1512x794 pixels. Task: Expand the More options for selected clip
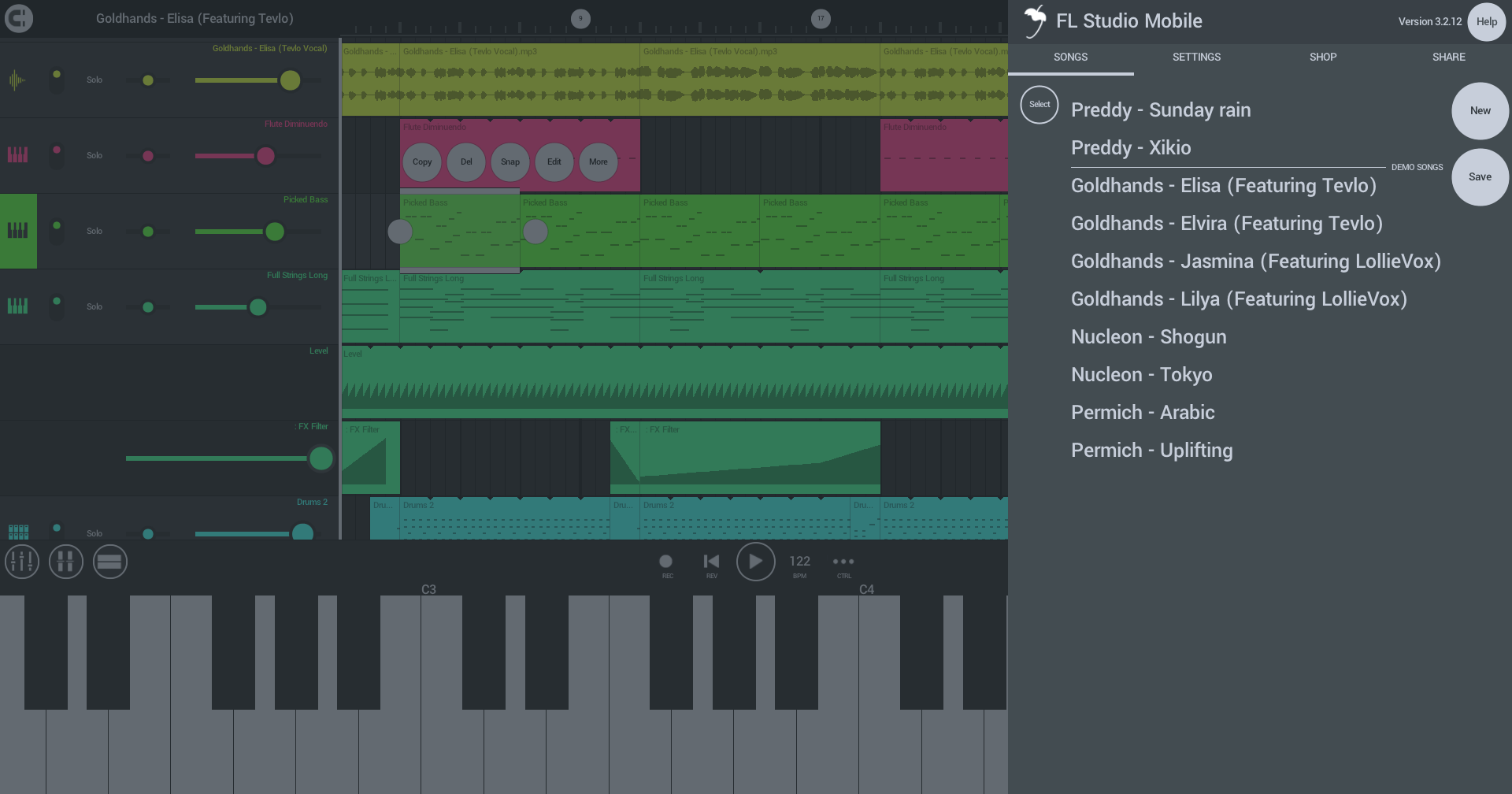598,161
